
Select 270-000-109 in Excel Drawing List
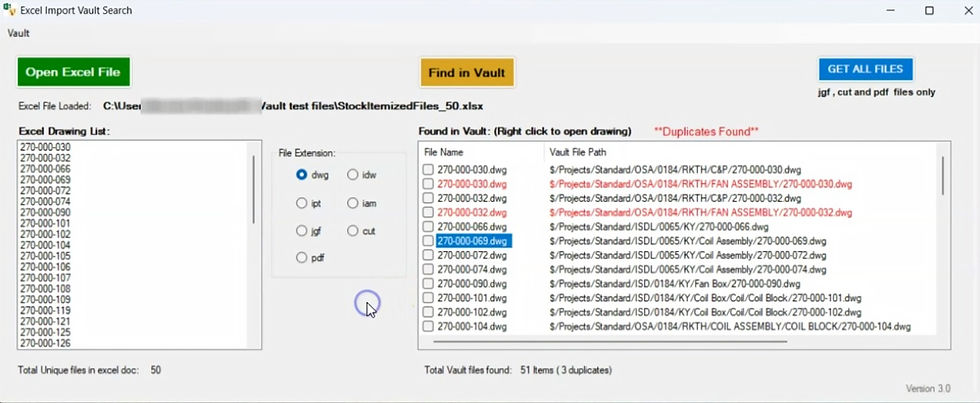point(45,300)
